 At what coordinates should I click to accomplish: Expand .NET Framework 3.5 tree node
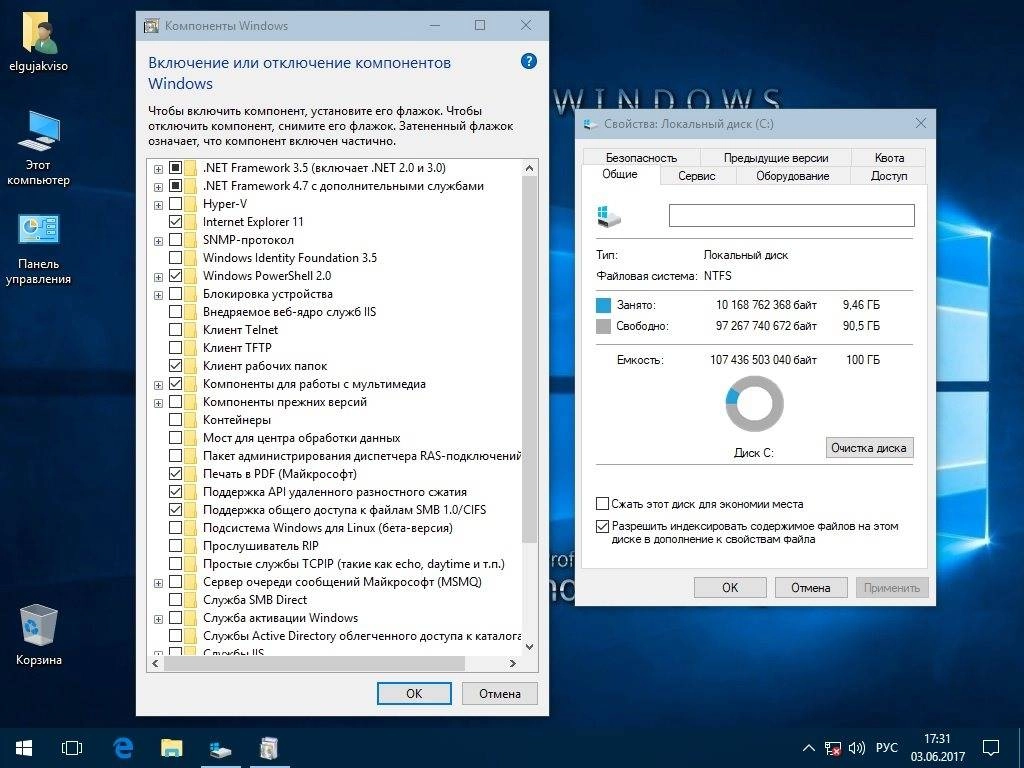click(x=158, y=168)
